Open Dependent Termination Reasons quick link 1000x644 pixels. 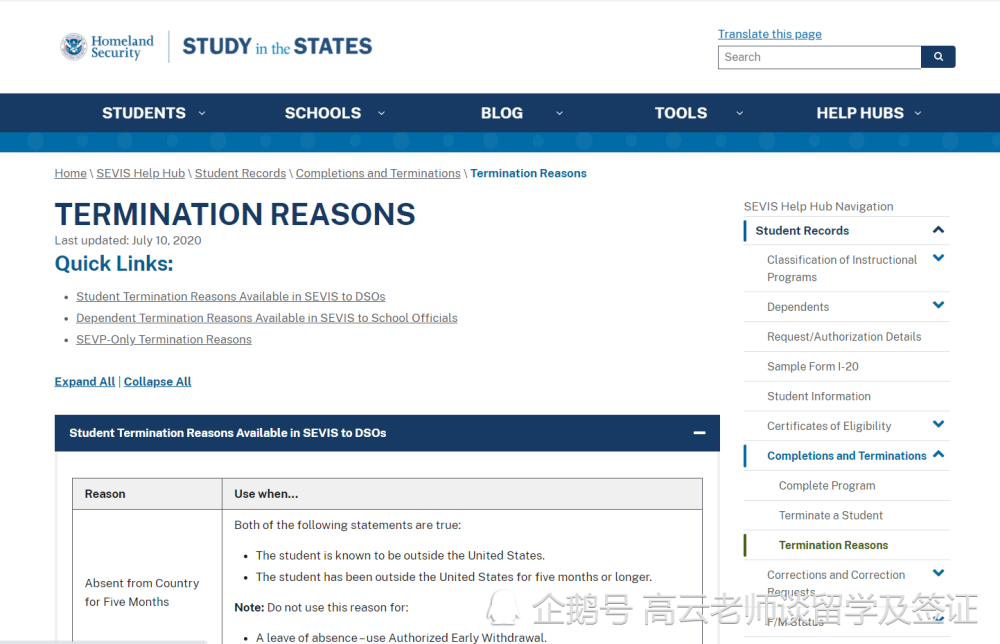pos(267,318)
